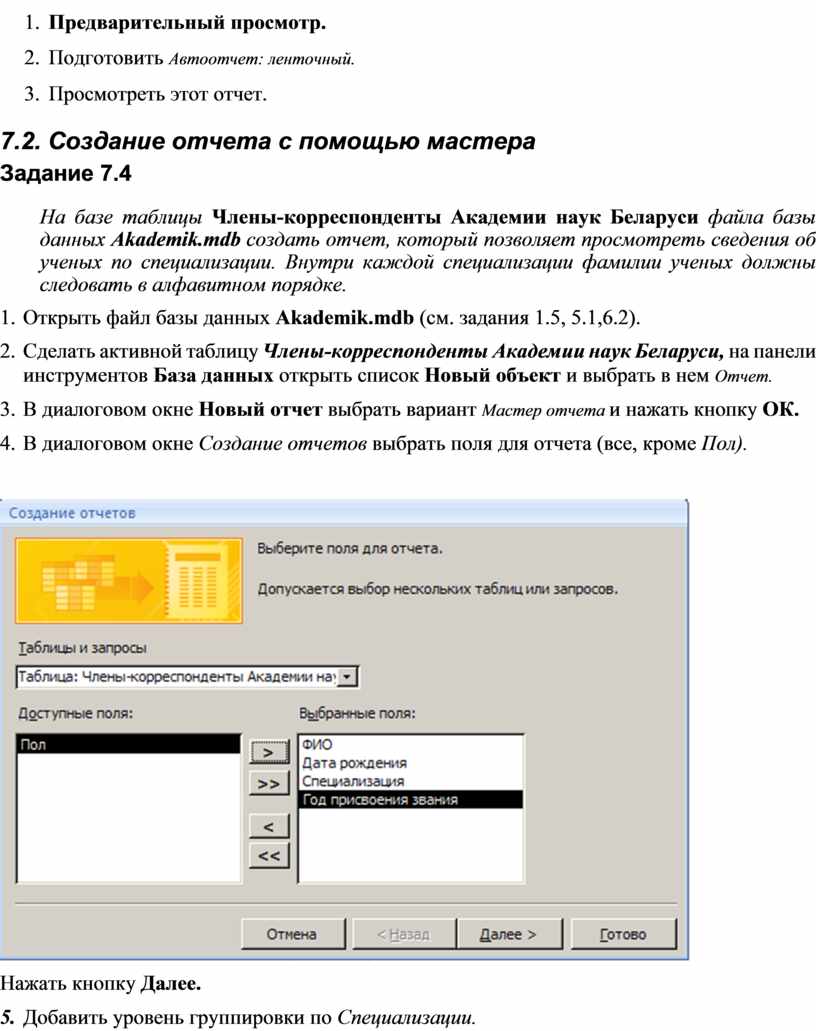Select Специализация in the selected fields list
This screenshot has height=1031, width=816.
tap(411, 781)
